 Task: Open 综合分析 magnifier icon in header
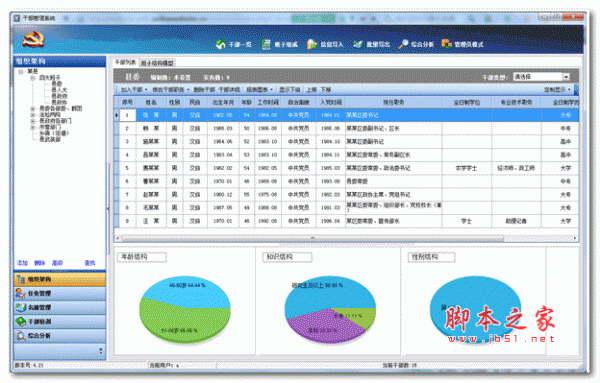[x=403, y=44]
